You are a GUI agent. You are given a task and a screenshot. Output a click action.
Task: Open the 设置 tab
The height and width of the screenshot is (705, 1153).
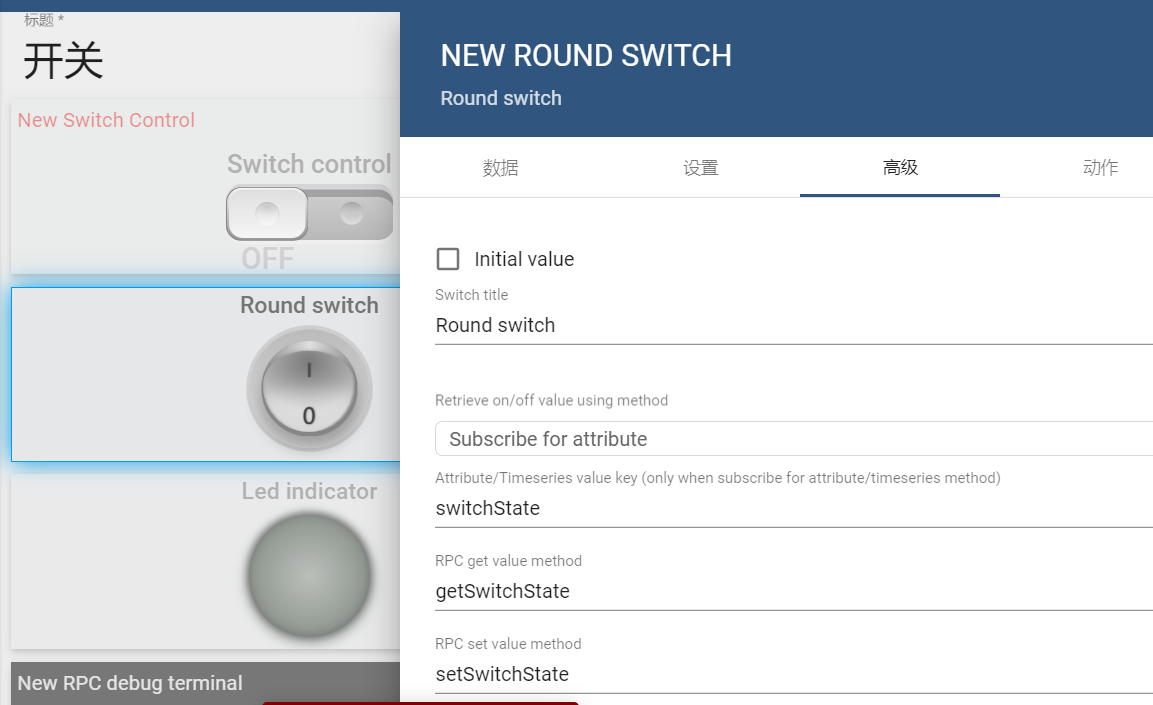700,167
